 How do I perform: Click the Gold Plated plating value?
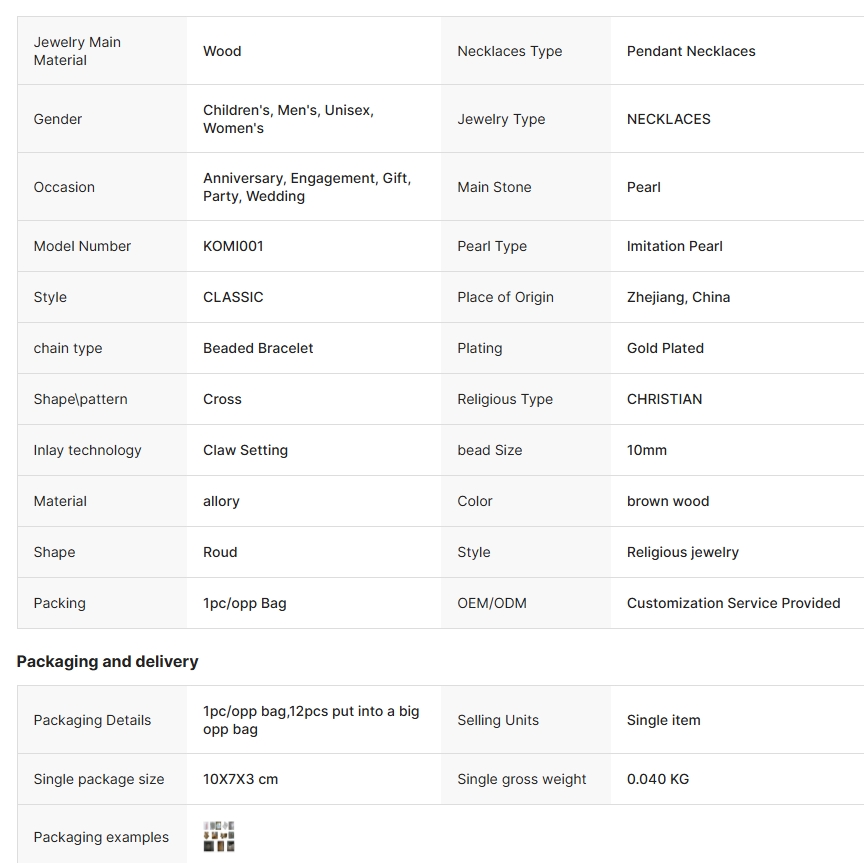[x=665, y=348]
